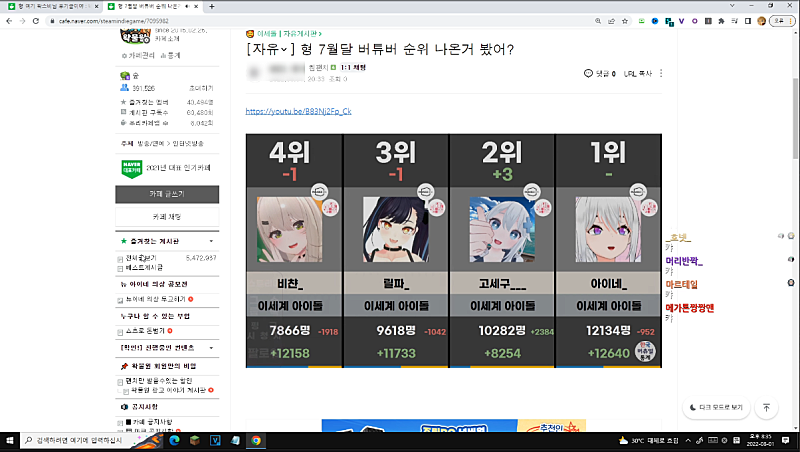800x452 pixels.
Task: Show hidden system tray icons chevron
Action: click(x=688, y=440)
